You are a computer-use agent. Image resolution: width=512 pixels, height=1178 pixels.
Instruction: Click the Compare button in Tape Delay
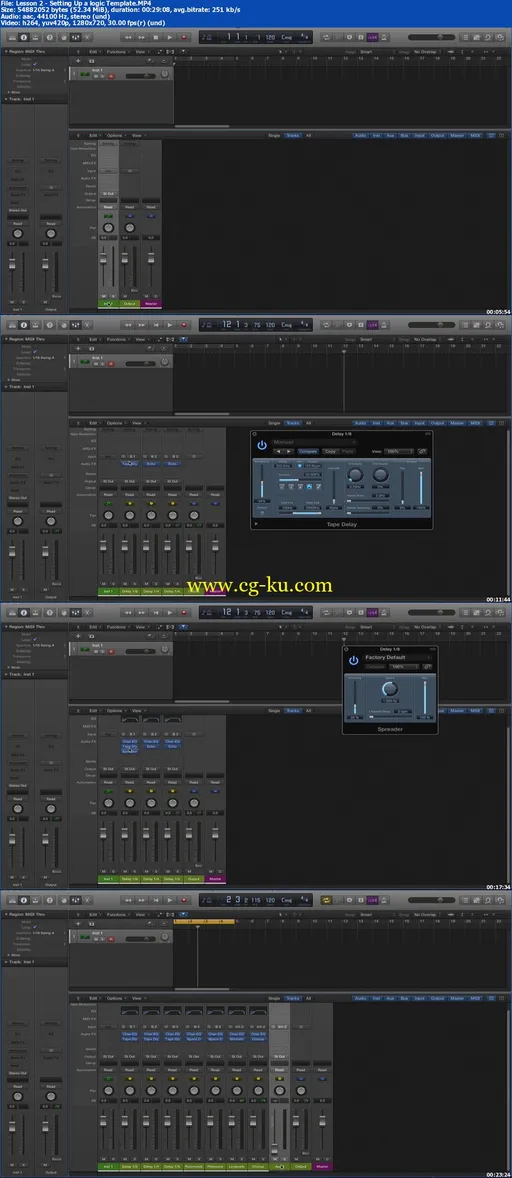click(308, 452)
